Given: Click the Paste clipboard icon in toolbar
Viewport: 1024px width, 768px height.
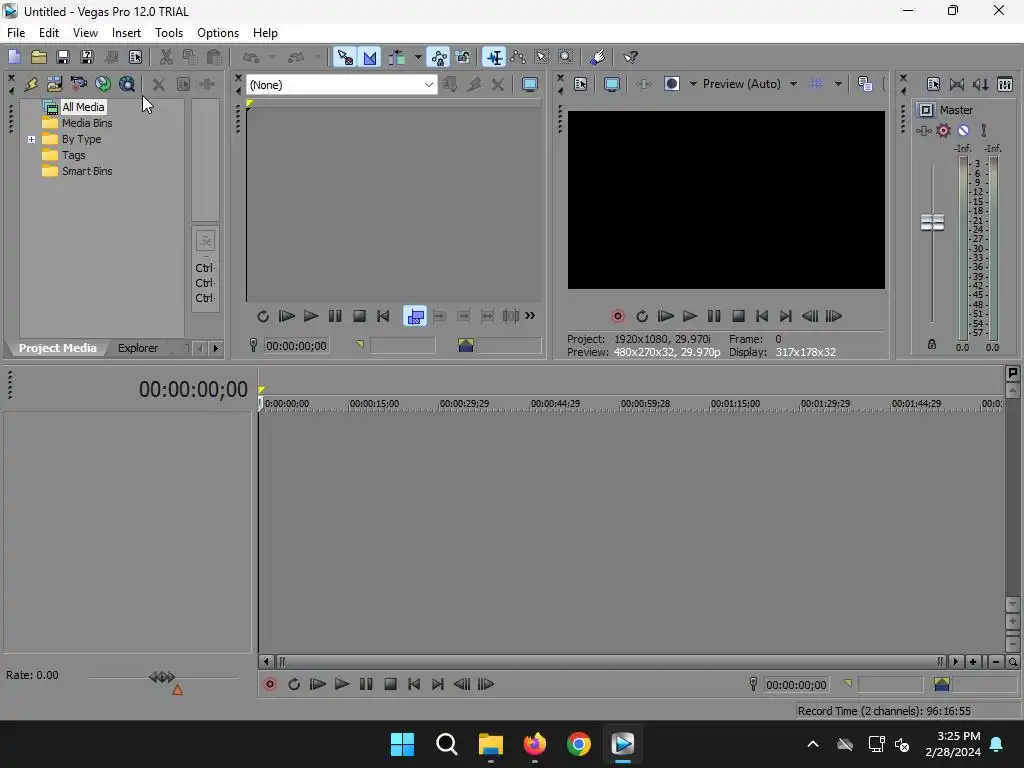Looking at the screenshot, I should click(x=214, y=57).
